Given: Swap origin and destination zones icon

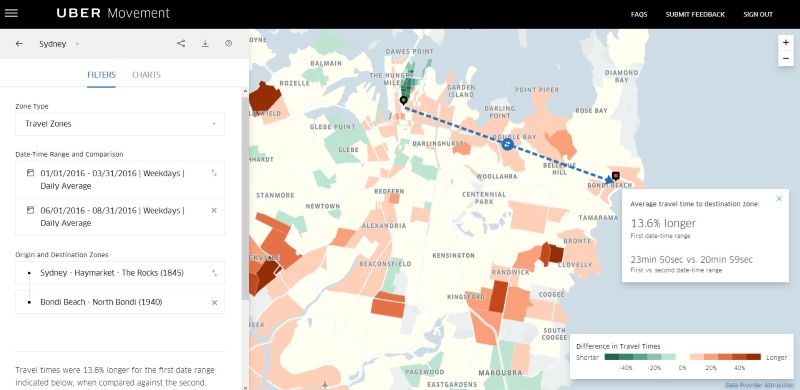Looking at the screenshot, I should tap(214, 273).
